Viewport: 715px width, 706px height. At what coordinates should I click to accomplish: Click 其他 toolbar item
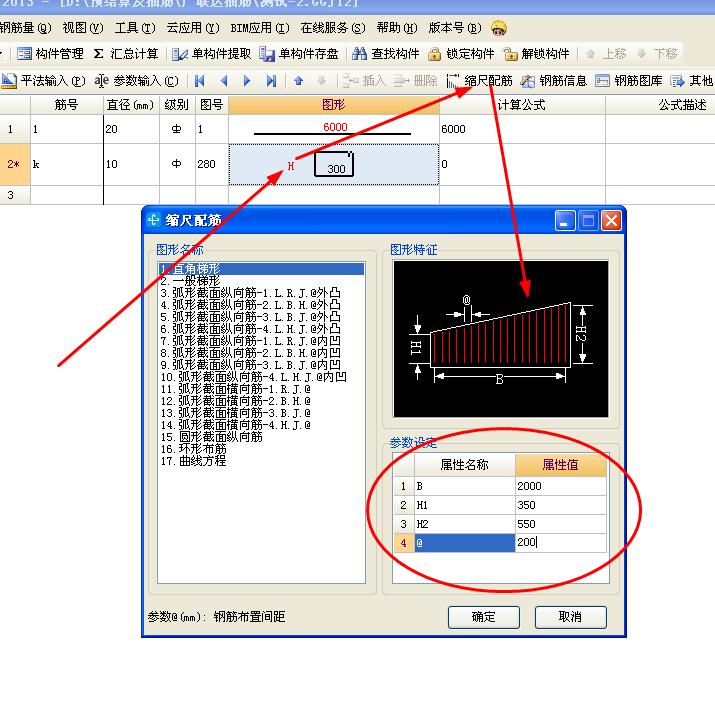tap(691, 81)
